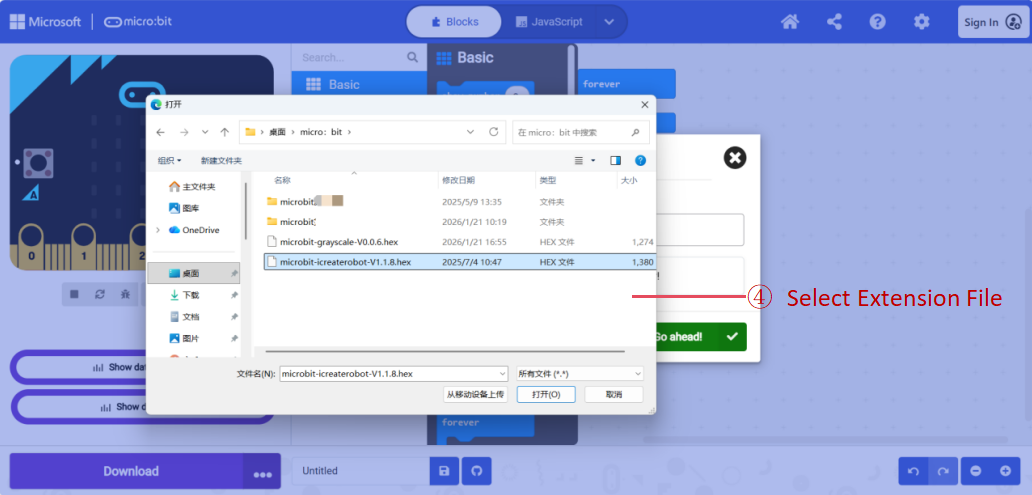Select folder dated 2025/5/9 13:35
Screen dimensions: 1032x495
pos(460,201)
